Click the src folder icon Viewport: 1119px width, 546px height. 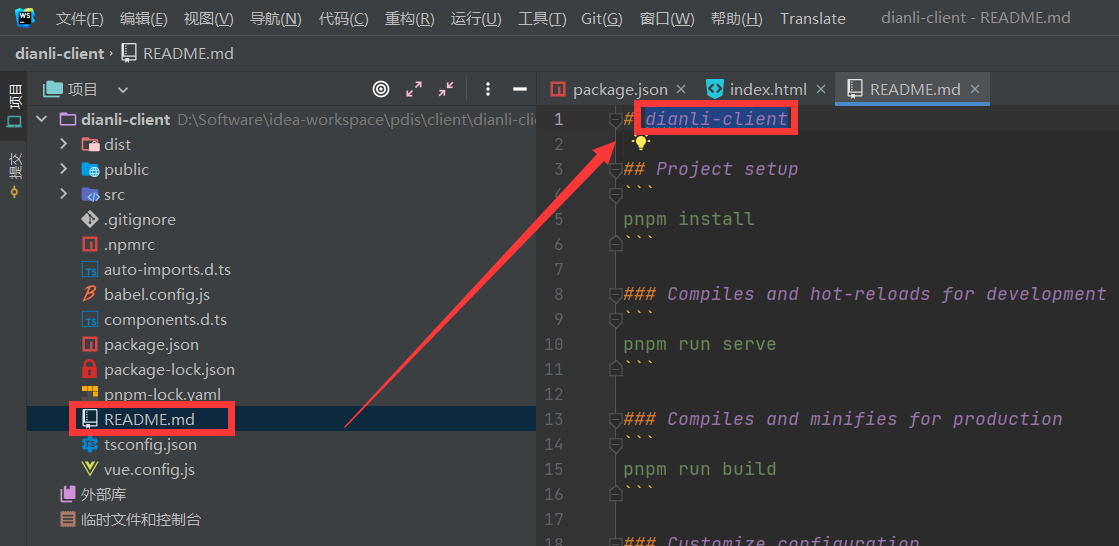91,194
